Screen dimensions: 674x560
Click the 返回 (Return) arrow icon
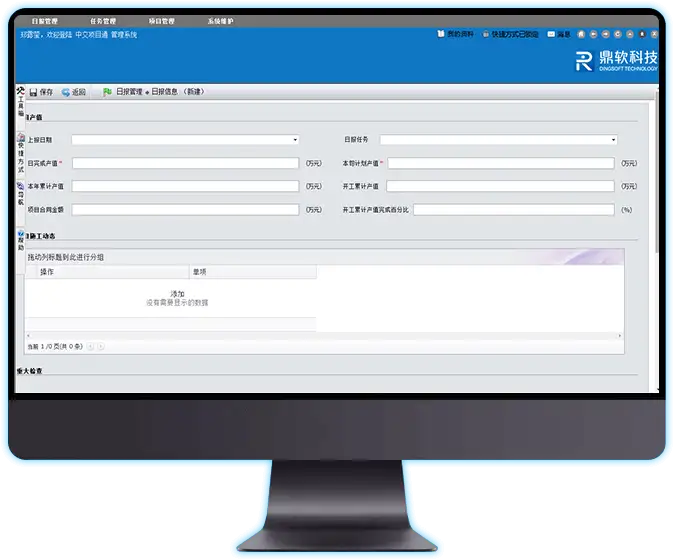pyautogui.click(x=65, y=92)
